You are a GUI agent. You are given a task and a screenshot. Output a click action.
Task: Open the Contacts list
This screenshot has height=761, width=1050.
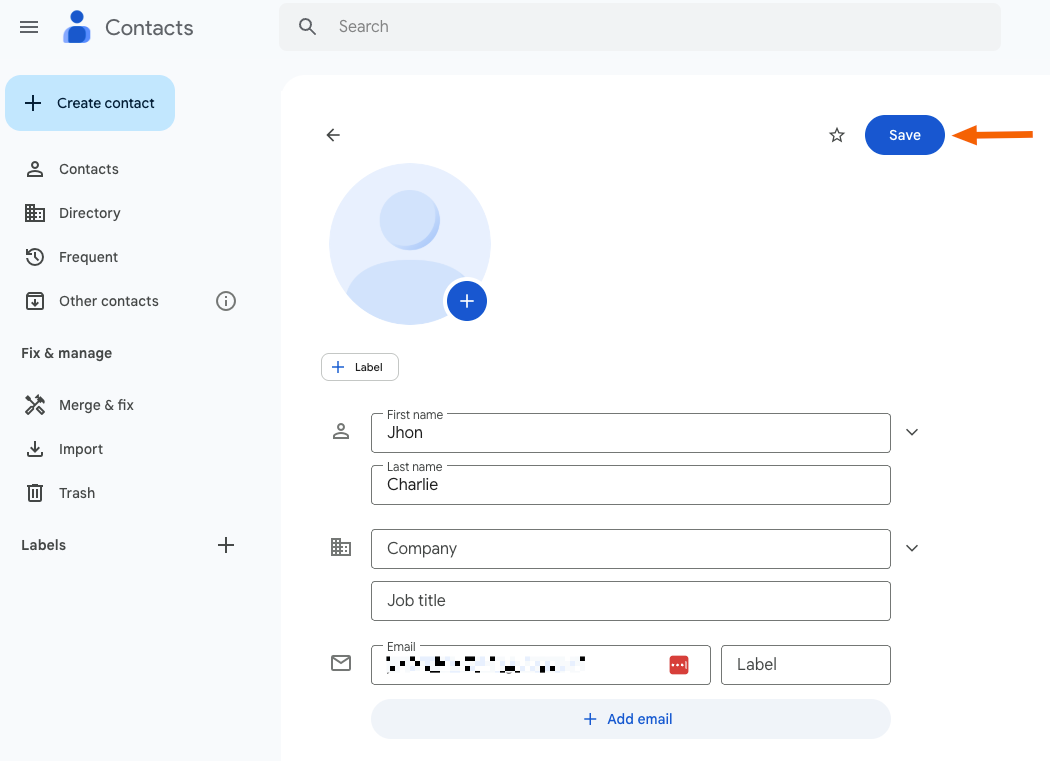tap(88, 169)
